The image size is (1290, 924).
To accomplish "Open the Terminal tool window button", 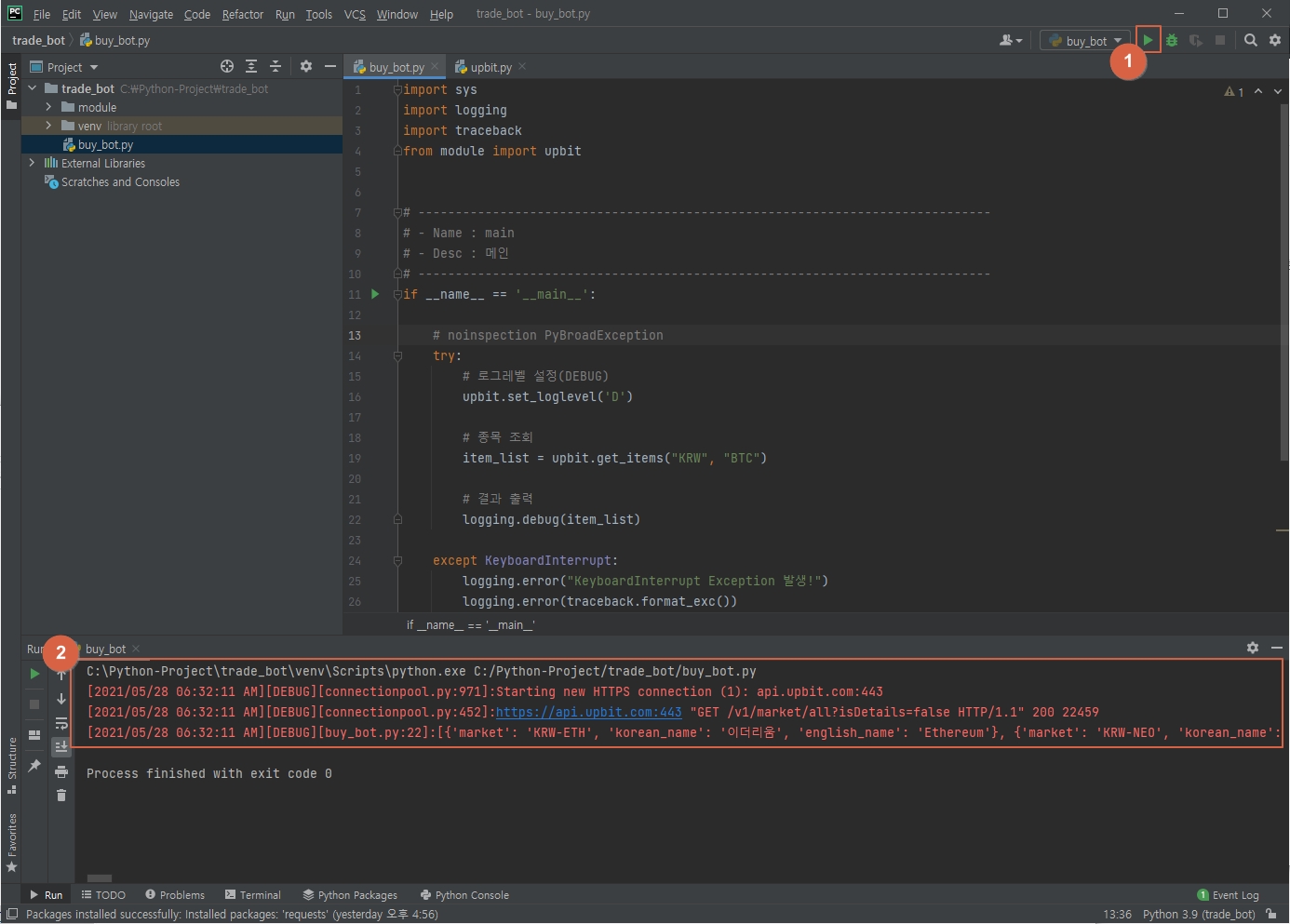I will [253, 895].
